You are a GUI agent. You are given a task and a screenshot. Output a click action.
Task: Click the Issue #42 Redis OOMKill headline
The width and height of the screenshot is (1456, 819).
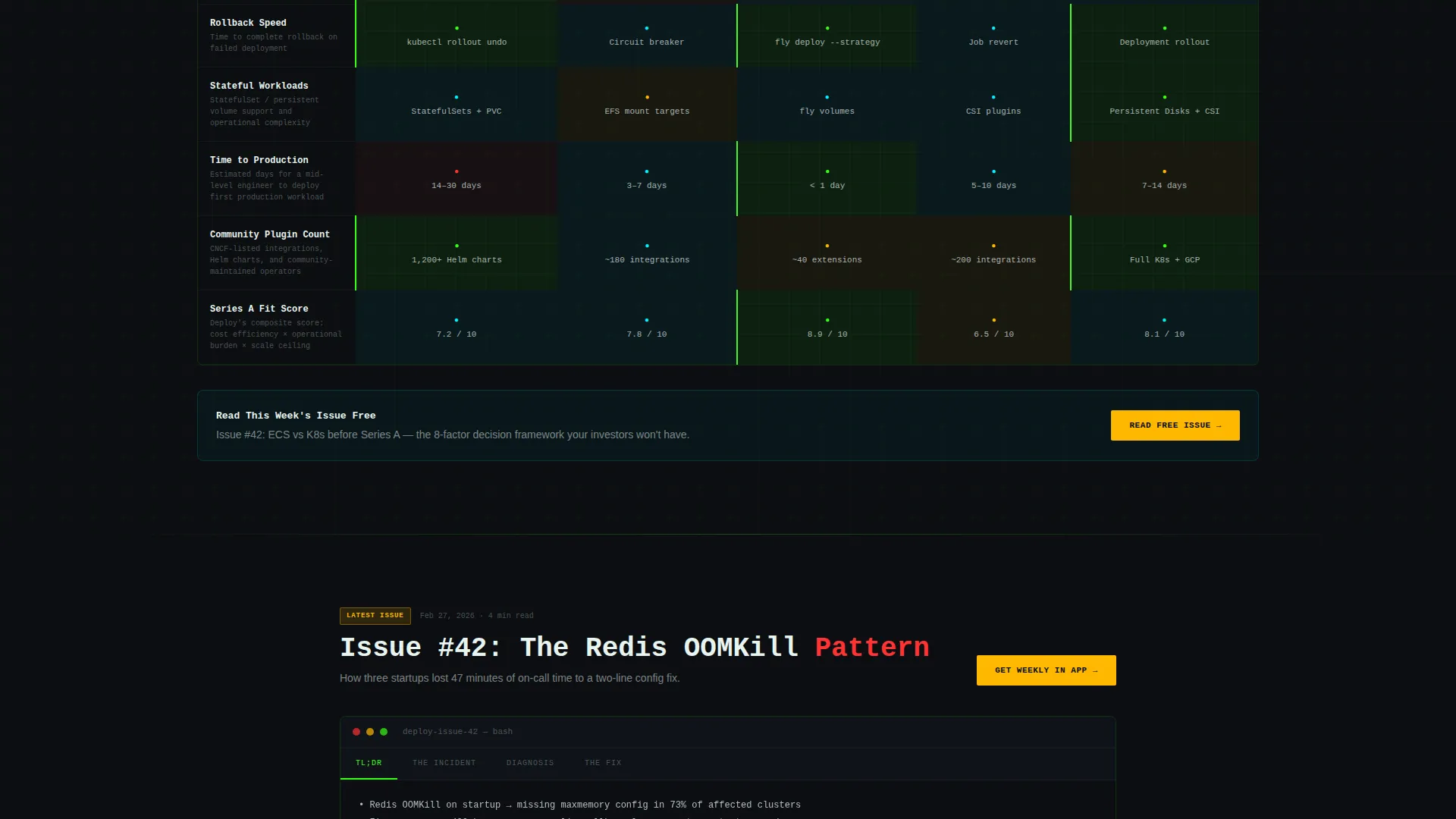pyautogui.click(x=634, y=647)
